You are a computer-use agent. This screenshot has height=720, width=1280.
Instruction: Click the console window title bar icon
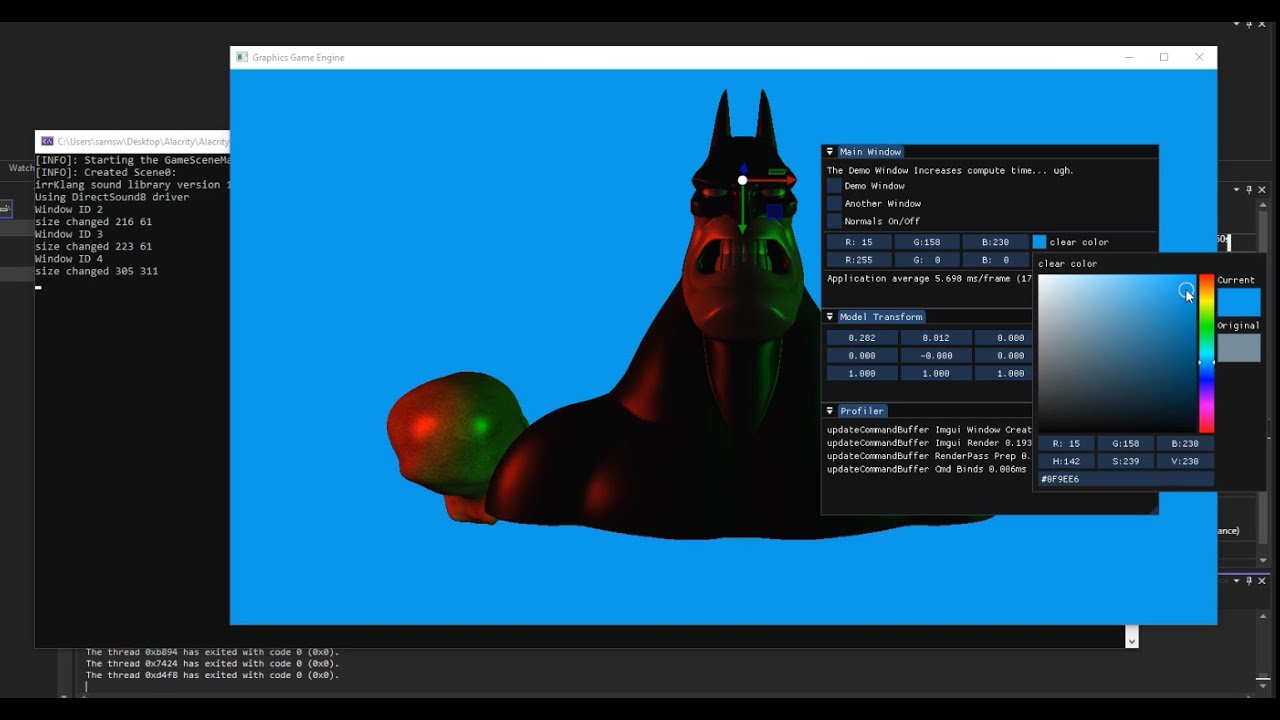pyautogui.click(x=47, y=142)
